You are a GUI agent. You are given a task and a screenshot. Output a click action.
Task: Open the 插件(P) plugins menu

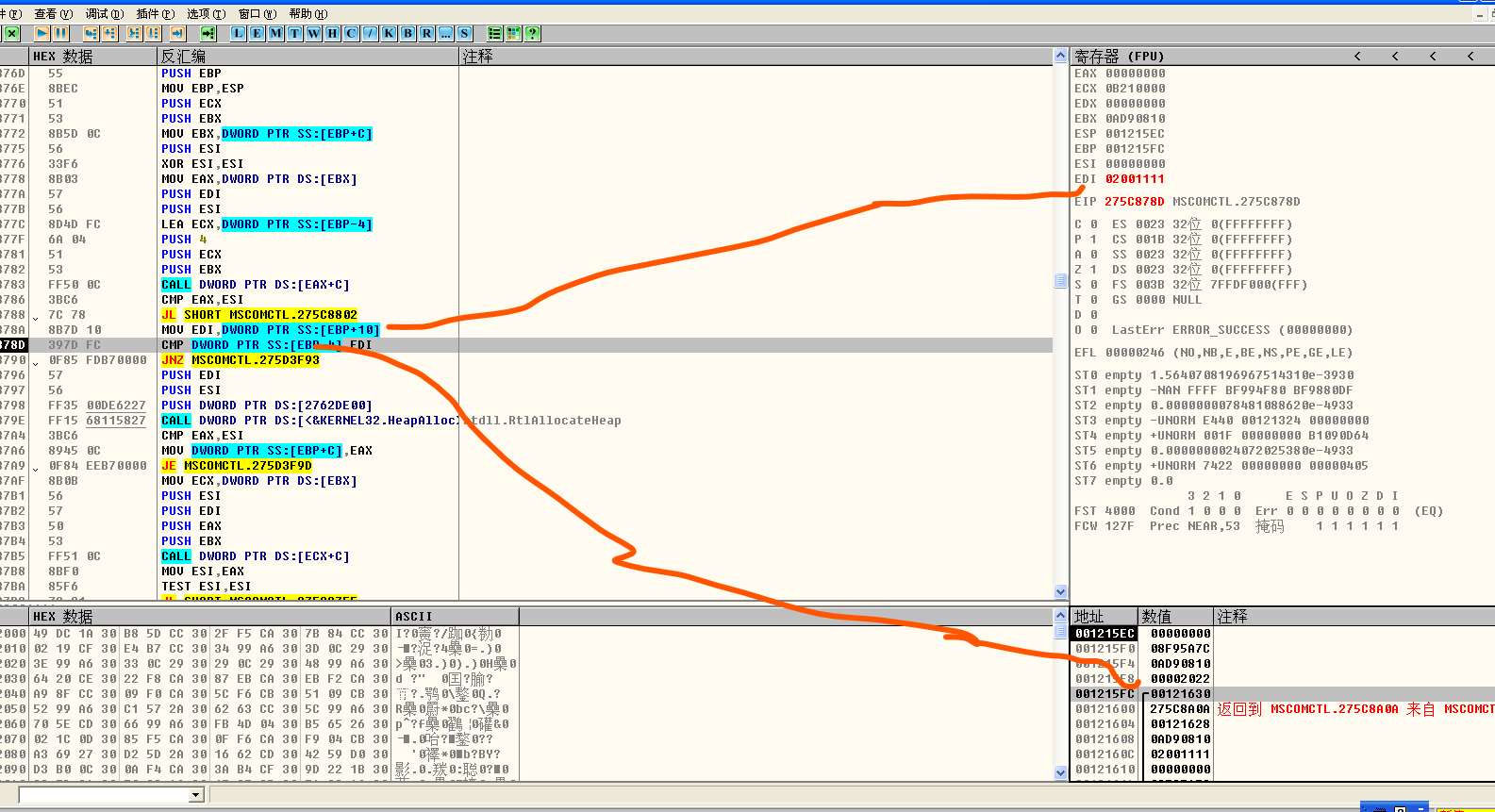(x=155, y=13)
